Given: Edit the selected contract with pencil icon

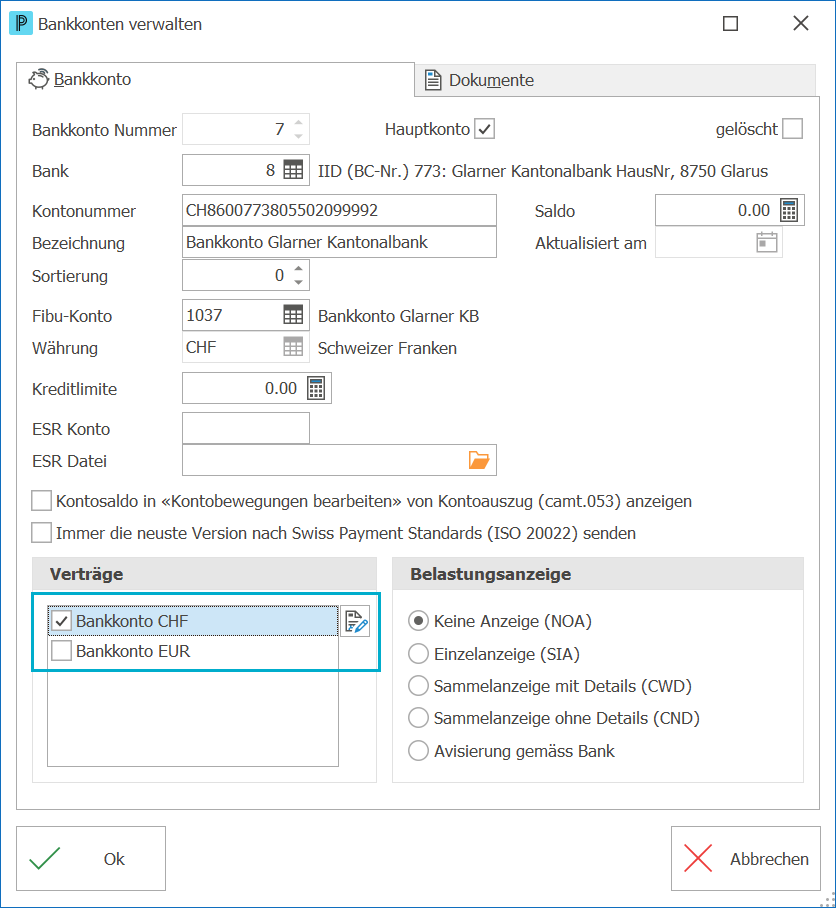Looking at the screenshot, I should (x=355, y=621).
